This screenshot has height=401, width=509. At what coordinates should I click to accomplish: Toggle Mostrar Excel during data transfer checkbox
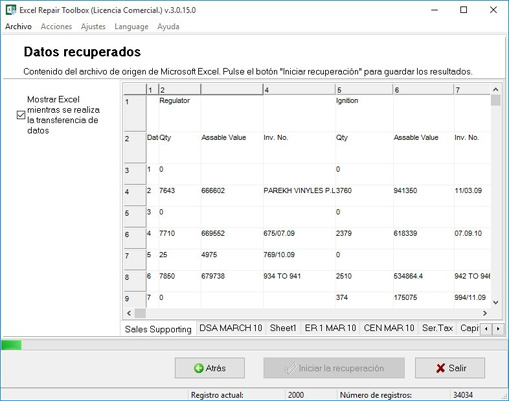[21, 115]
